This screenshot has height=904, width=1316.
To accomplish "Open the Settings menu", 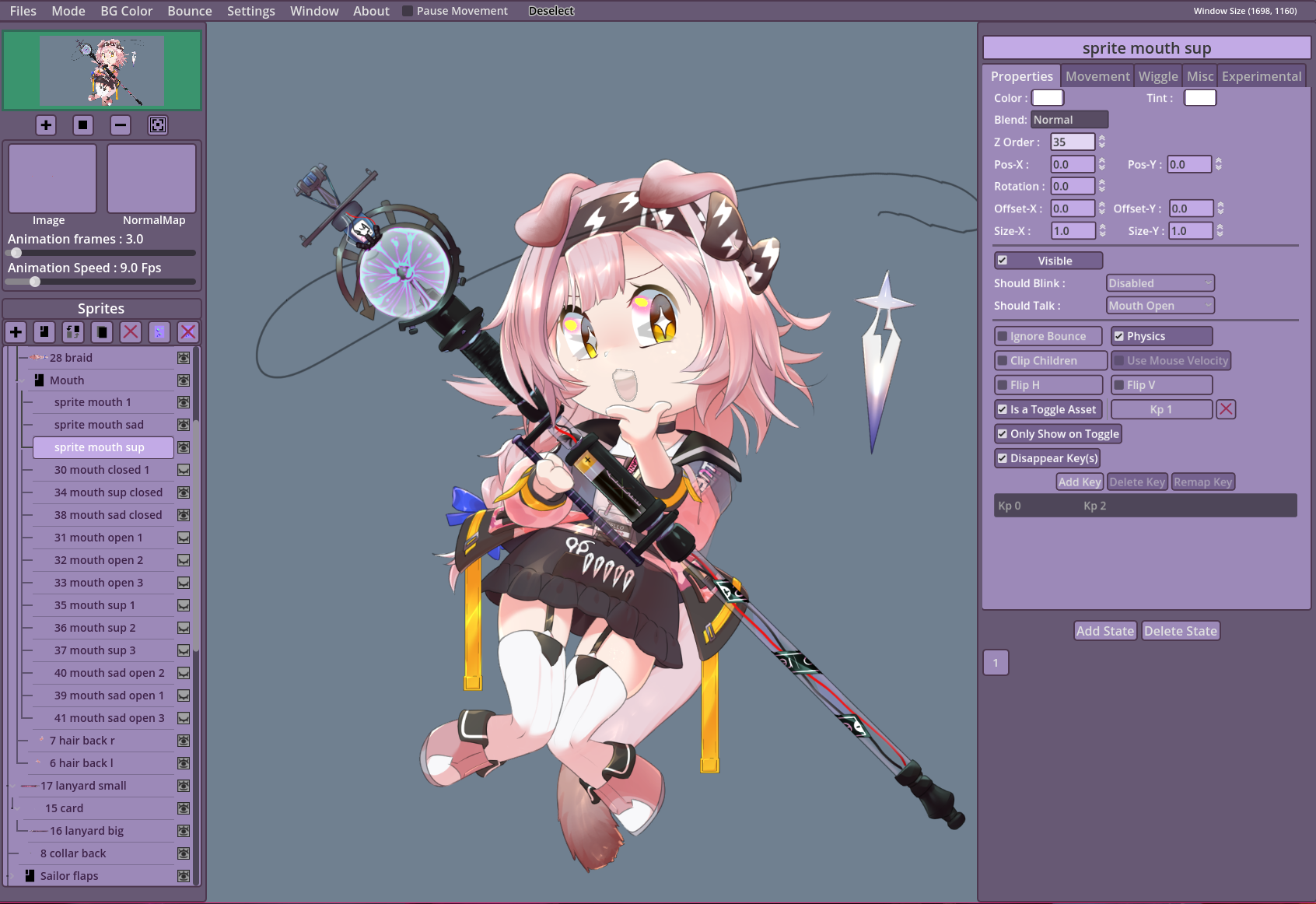I will [251, 11].
